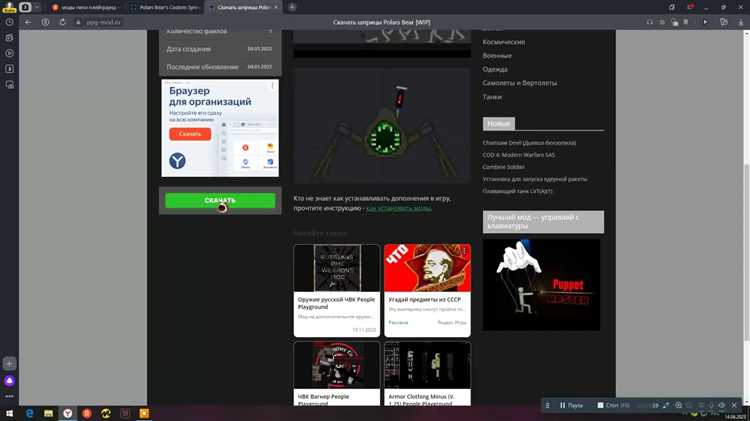Open the 'как установить моды' instruction link
Viewport: 750px width, 421px height.
[x=399, y=208]
